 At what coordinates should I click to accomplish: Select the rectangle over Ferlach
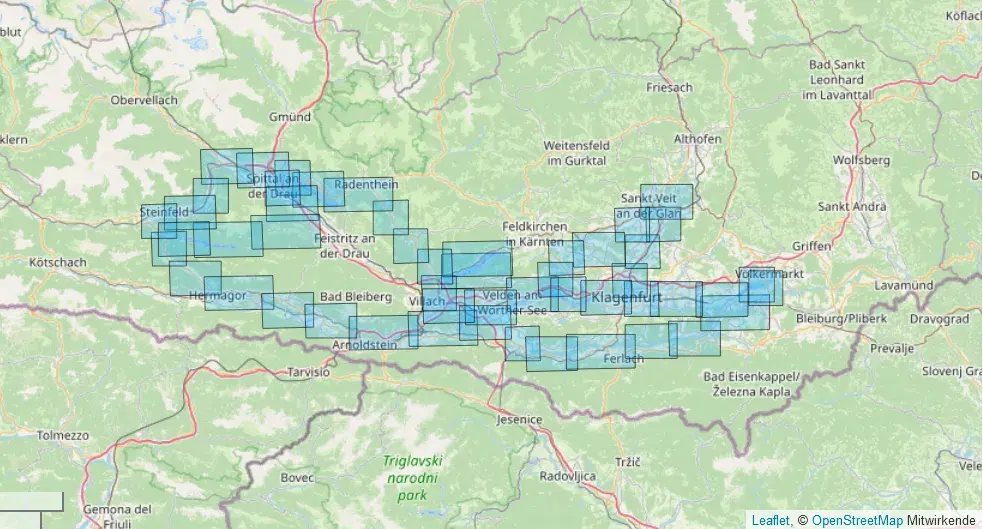coord(601,352)
